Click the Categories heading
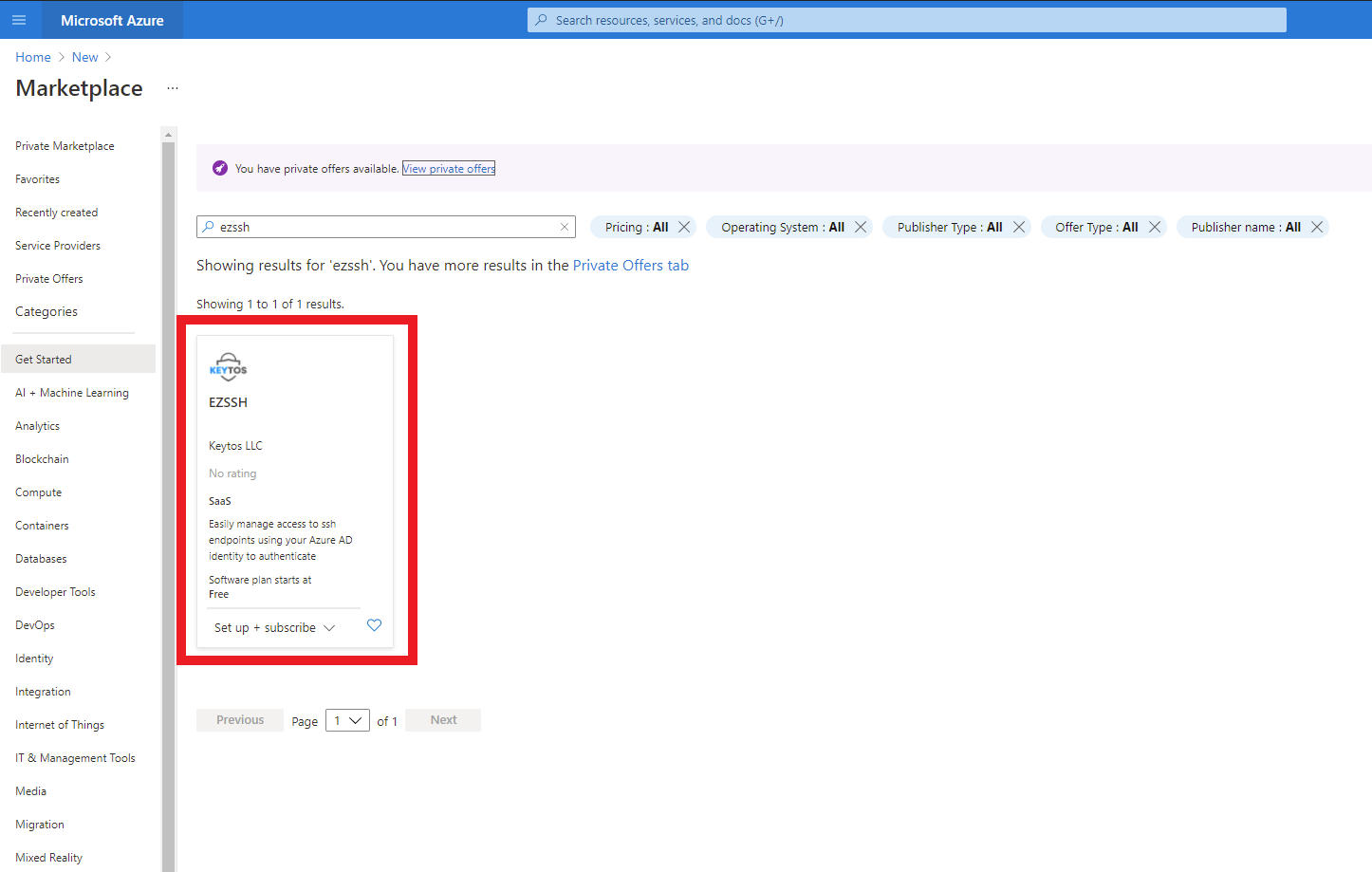This screenshot has width=1372, height=872. 46,312
